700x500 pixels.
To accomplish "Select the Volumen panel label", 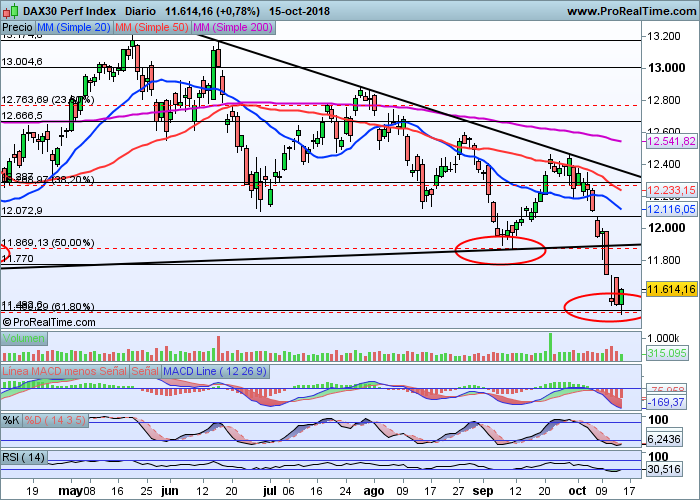I will click(22, 339).
